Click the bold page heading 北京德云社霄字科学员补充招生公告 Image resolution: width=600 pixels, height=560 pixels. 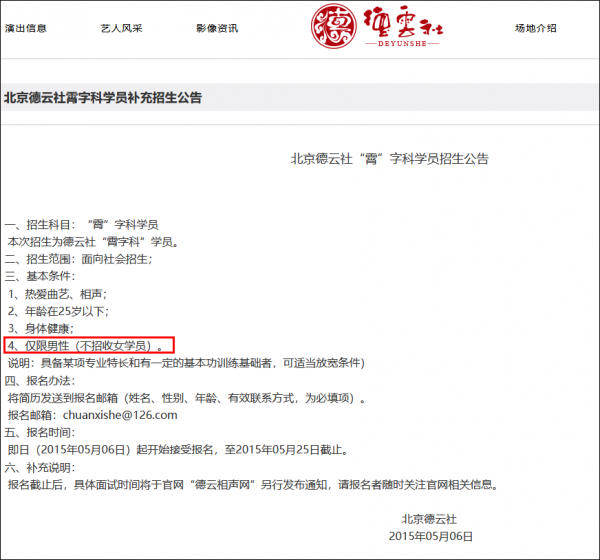[102, 98]
